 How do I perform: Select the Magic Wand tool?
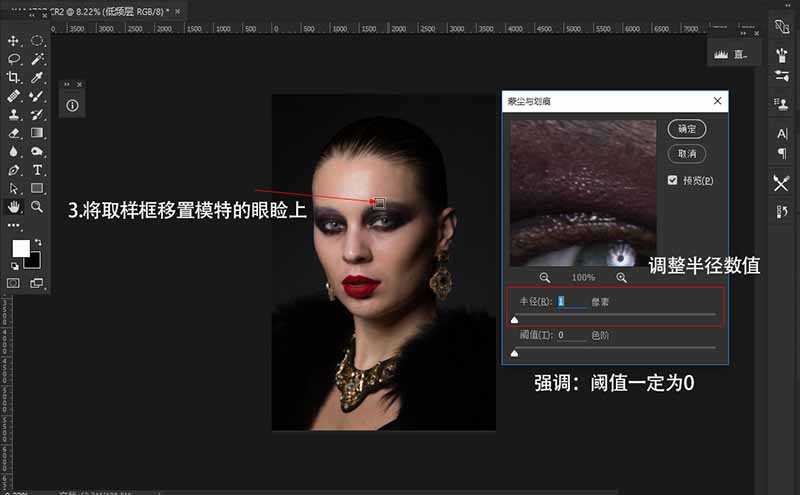(x=37, y=59)
